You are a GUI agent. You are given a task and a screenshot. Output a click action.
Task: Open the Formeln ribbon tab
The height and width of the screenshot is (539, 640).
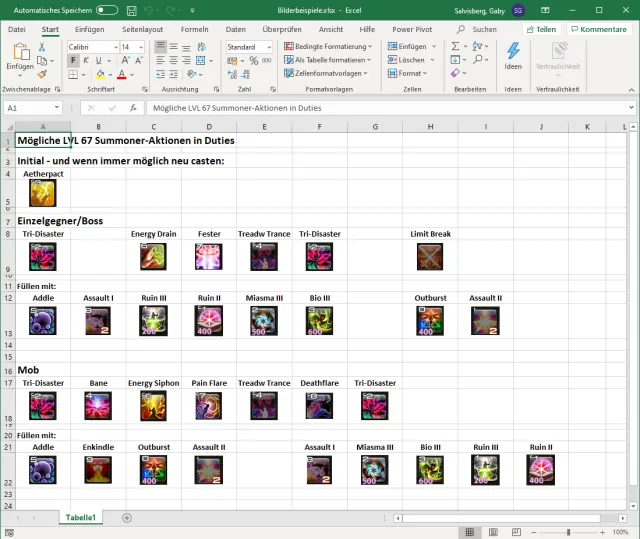(x=195, y=29)
